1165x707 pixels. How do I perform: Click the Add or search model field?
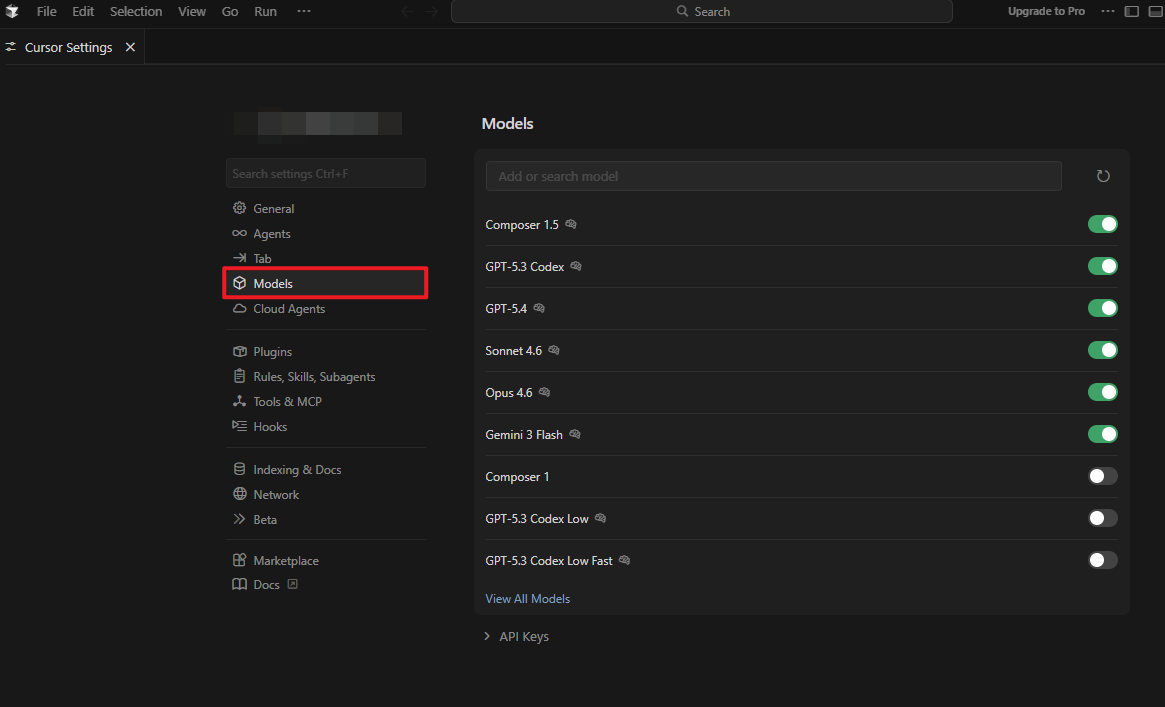click(773, 176)
